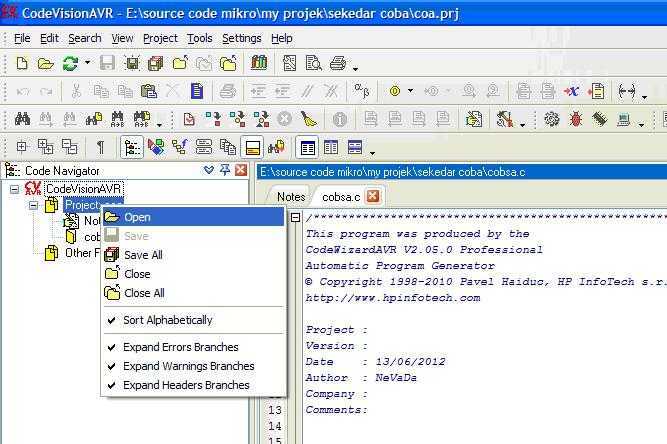667x444 pixels.
Task: Click the Paste clipboard icon
Action: tap(149, 91)
